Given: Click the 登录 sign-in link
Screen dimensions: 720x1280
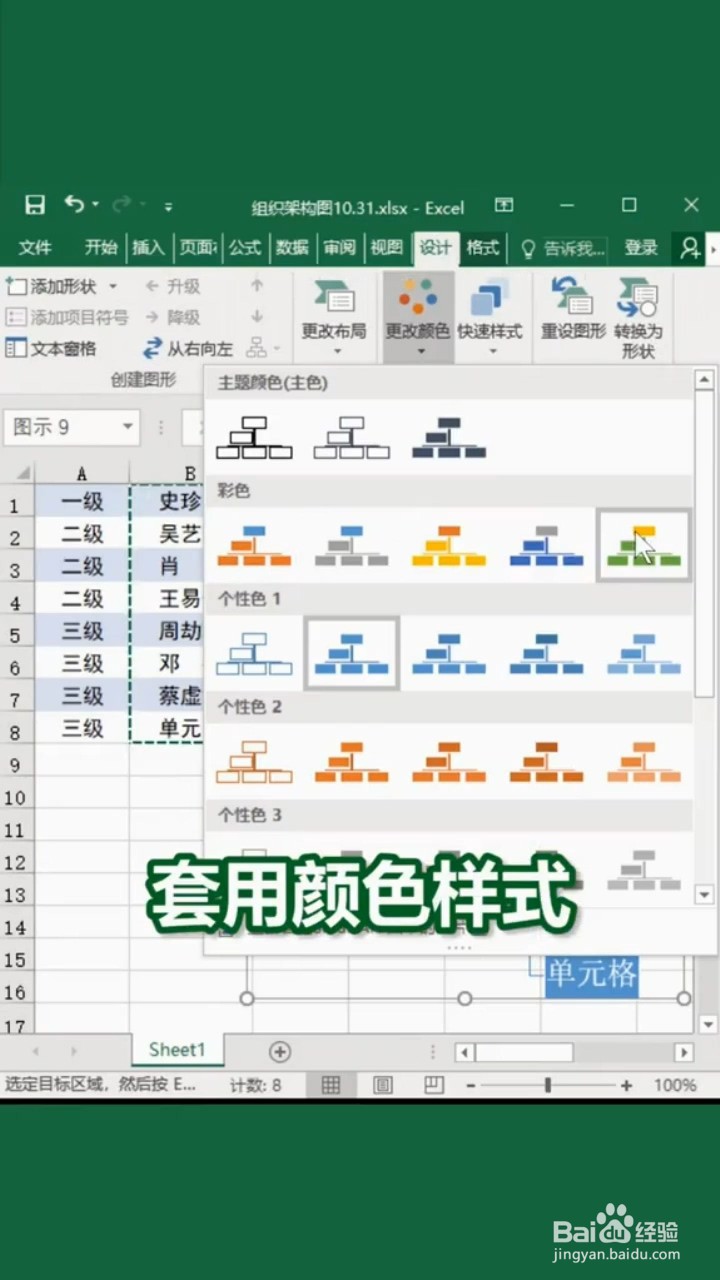Looking at the screenshot, I should (641, 248).
